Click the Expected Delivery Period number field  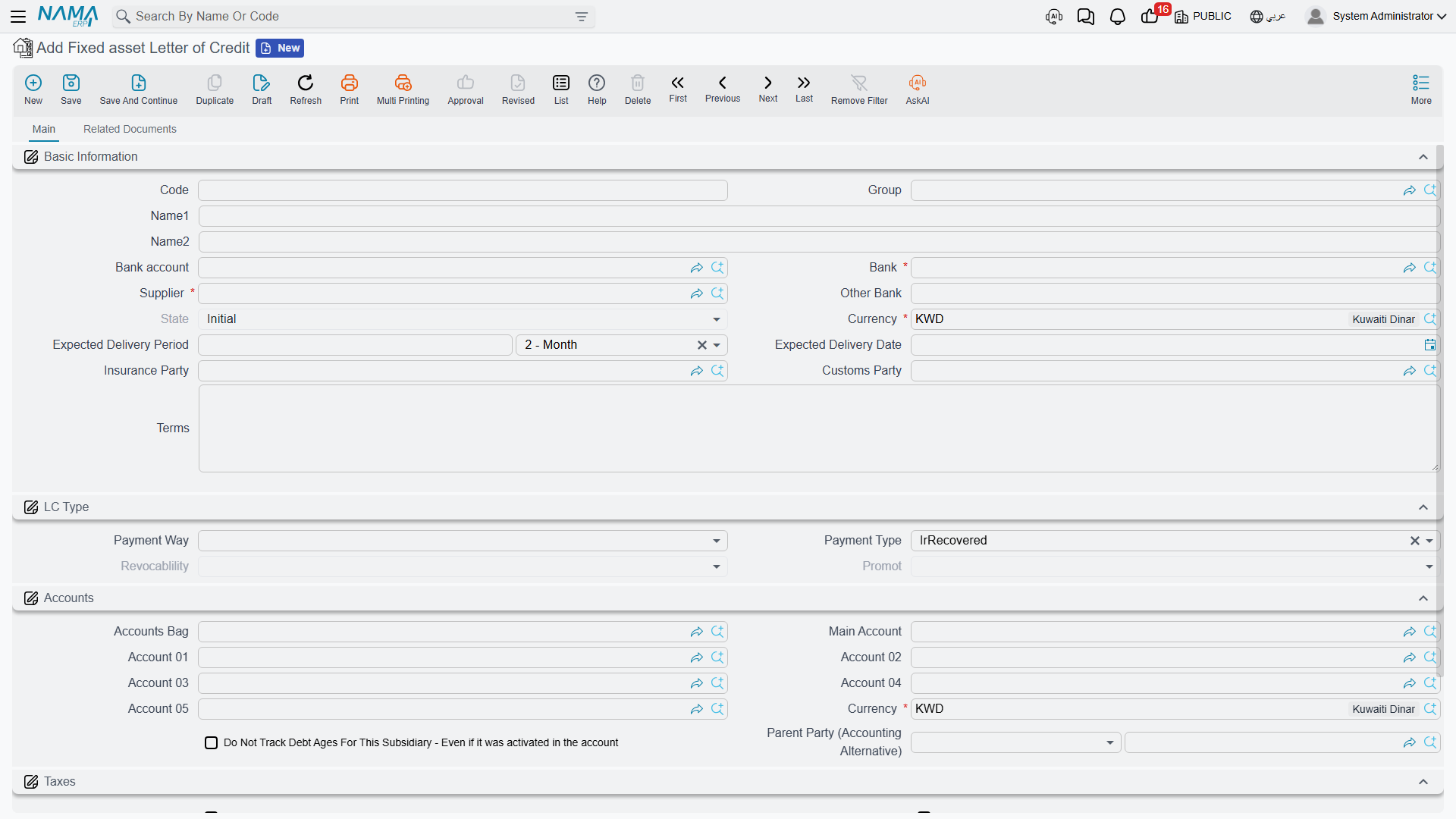pyautogui.click(x=356, y=345)
